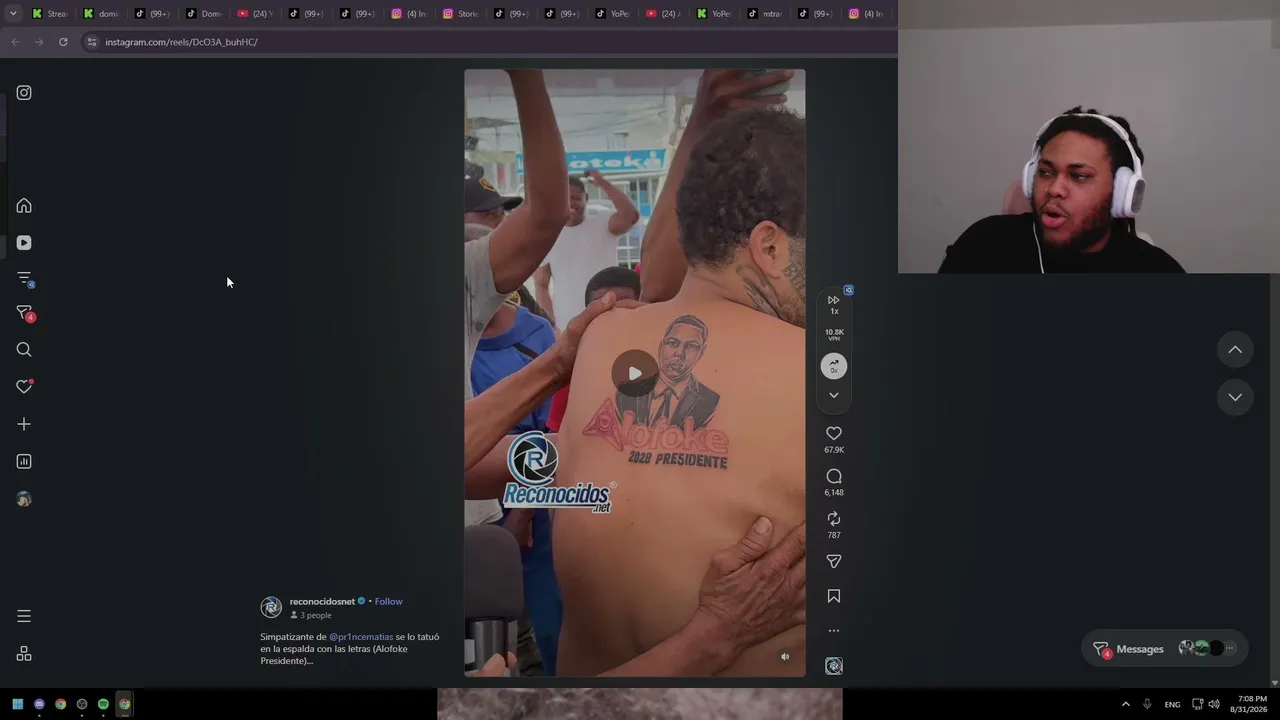Reload the page in the browser
The image size is (1280, 720).
pos(63,42)
